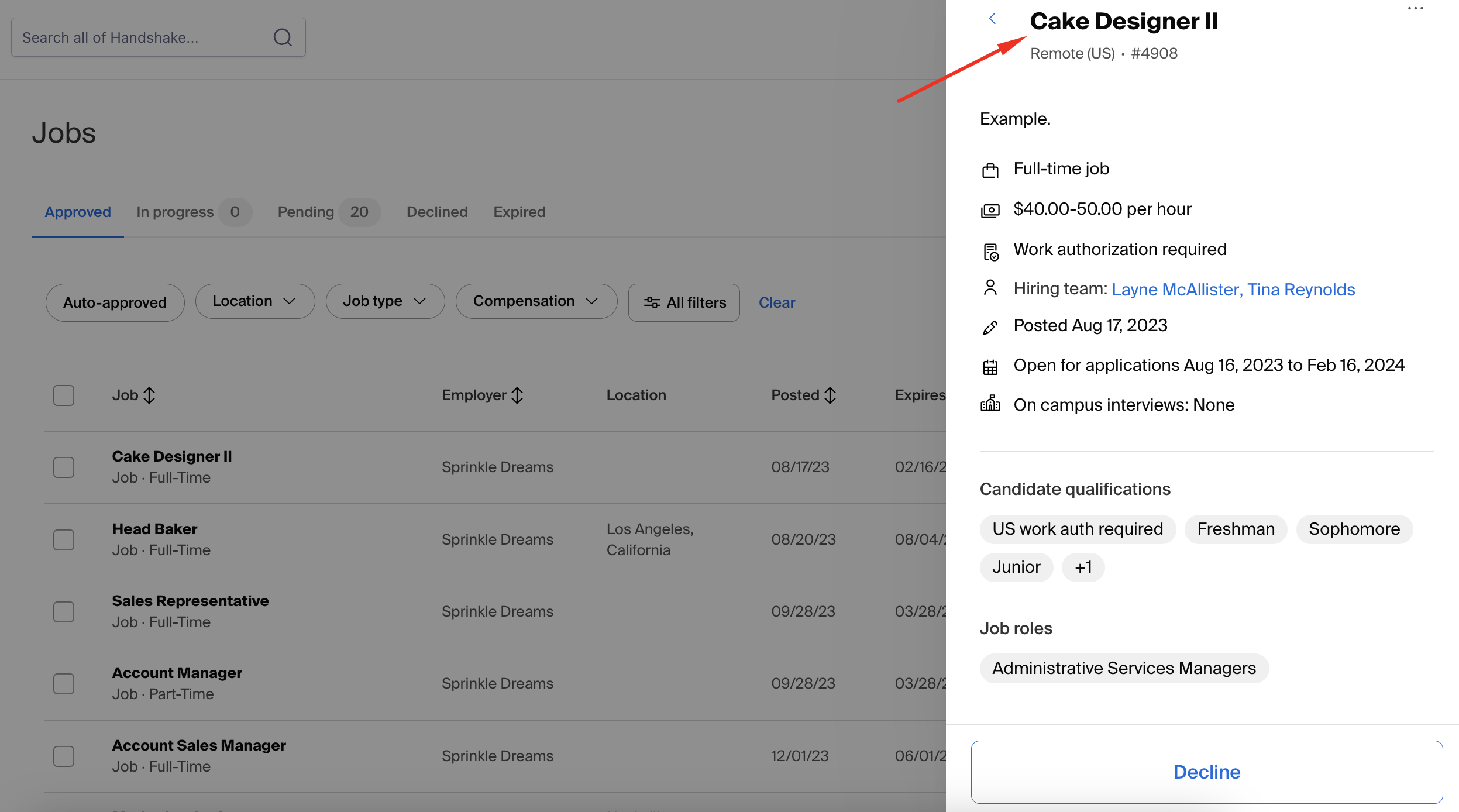Viewport: 1459px width, 812px height.
Task: Switch to the Declined tab
Action: pyautogui.click(x=437, y=212)
